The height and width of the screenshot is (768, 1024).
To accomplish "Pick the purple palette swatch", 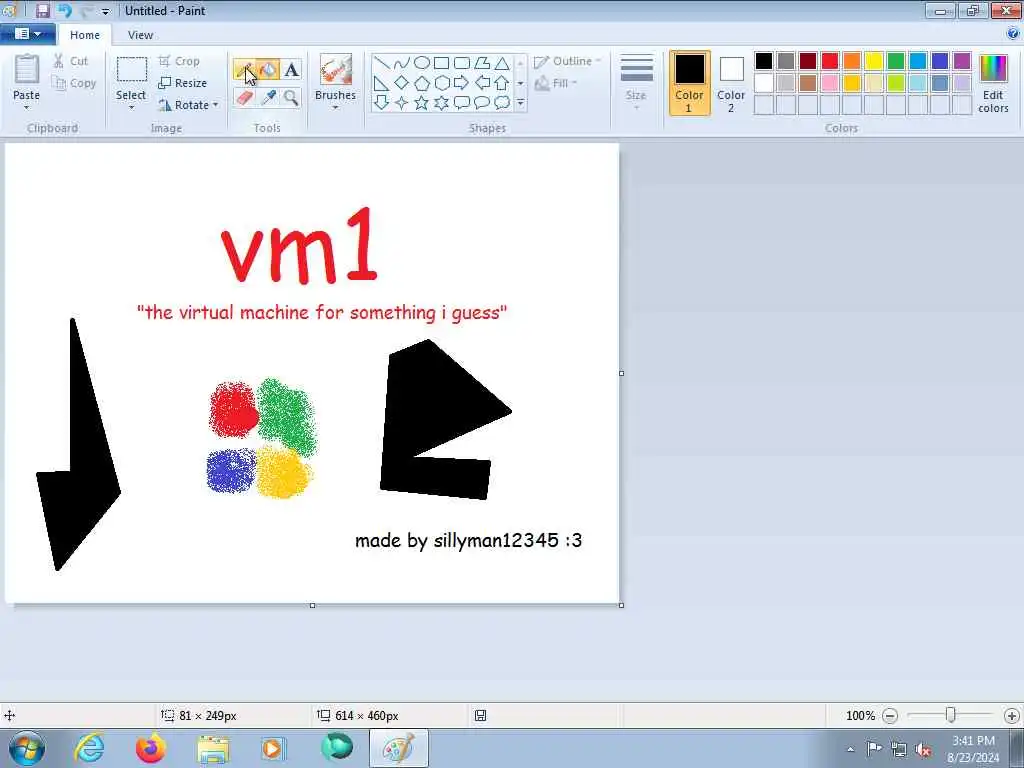I will tap(962, 61).
